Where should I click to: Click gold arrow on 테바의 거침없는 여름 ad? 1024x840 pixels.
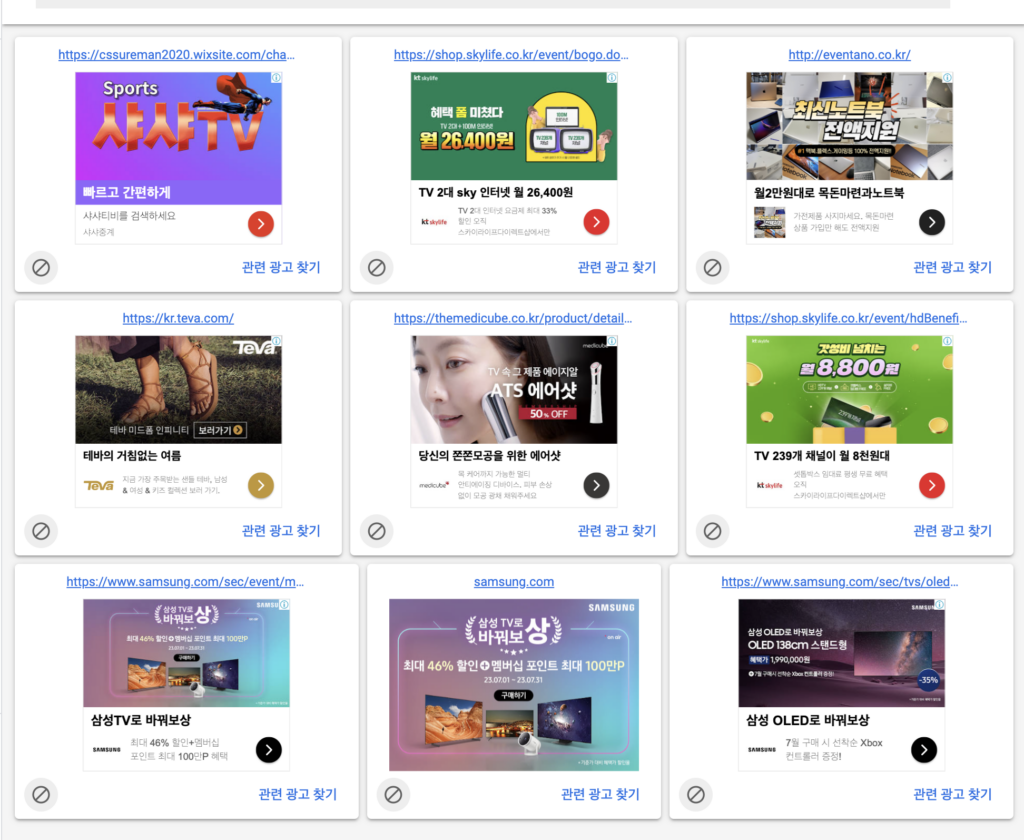pyautogui.click(x=261, y=485)
